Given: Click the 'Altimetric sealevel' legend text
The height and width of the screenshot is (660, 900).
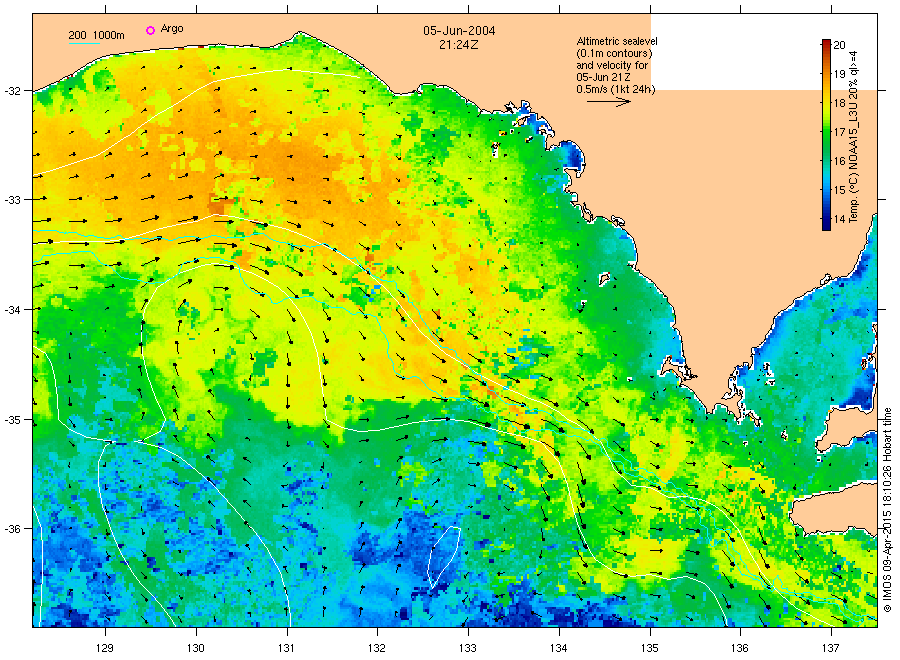Looking at the screenshot, I should (616, 41).
